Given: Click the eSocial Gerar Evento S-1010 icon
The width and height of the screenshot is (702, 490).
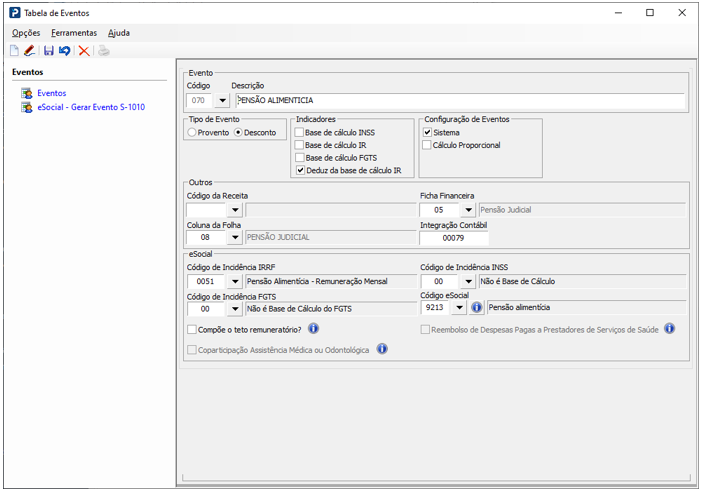Looking at the screenshot, I should 27,107.
